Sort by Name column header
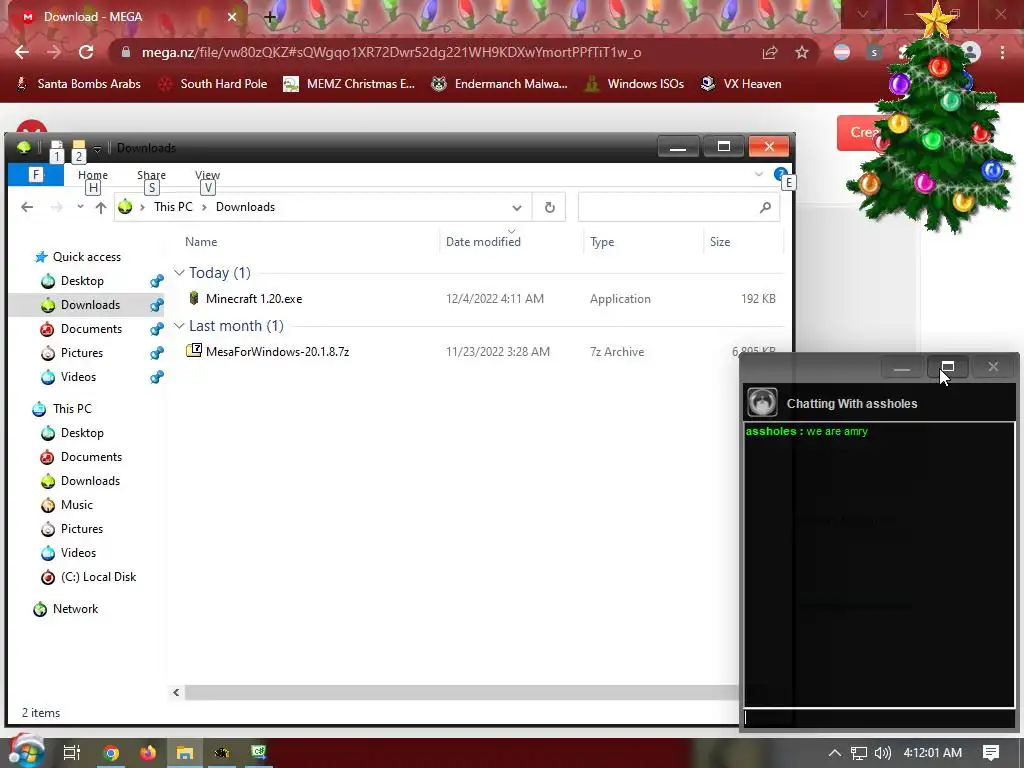1024x768 pixels. [x=200, y=242]
